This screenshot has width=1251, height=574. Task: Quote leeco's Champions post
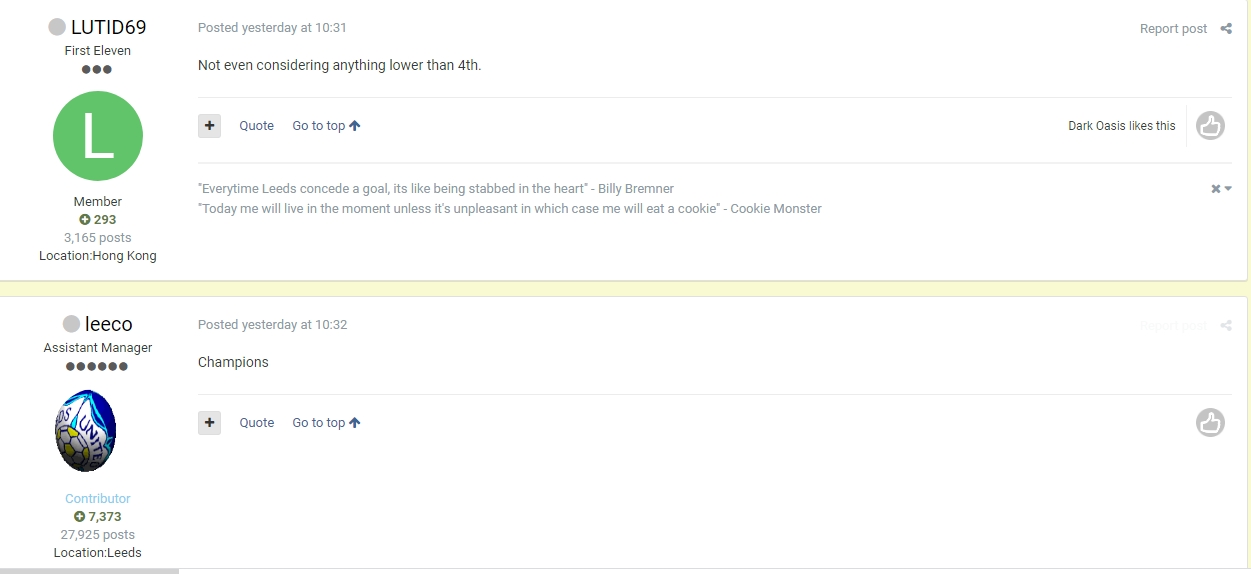click(x=256, y=423)
